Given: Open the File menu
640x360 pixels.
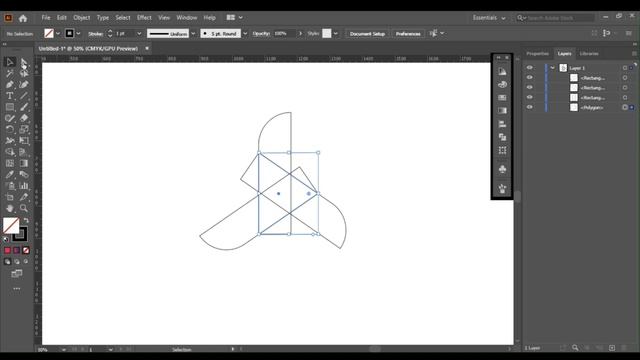Looking at the screenshot, I should click(46, 18).
